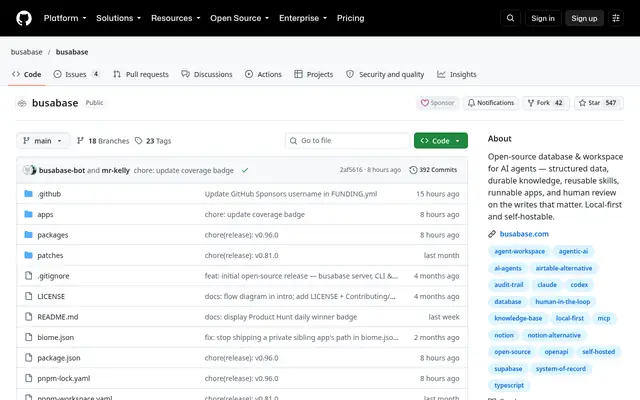Select the airtable-alternative topic tag
The width and height of the screenshot is (640, 400).
pos(564,268)
